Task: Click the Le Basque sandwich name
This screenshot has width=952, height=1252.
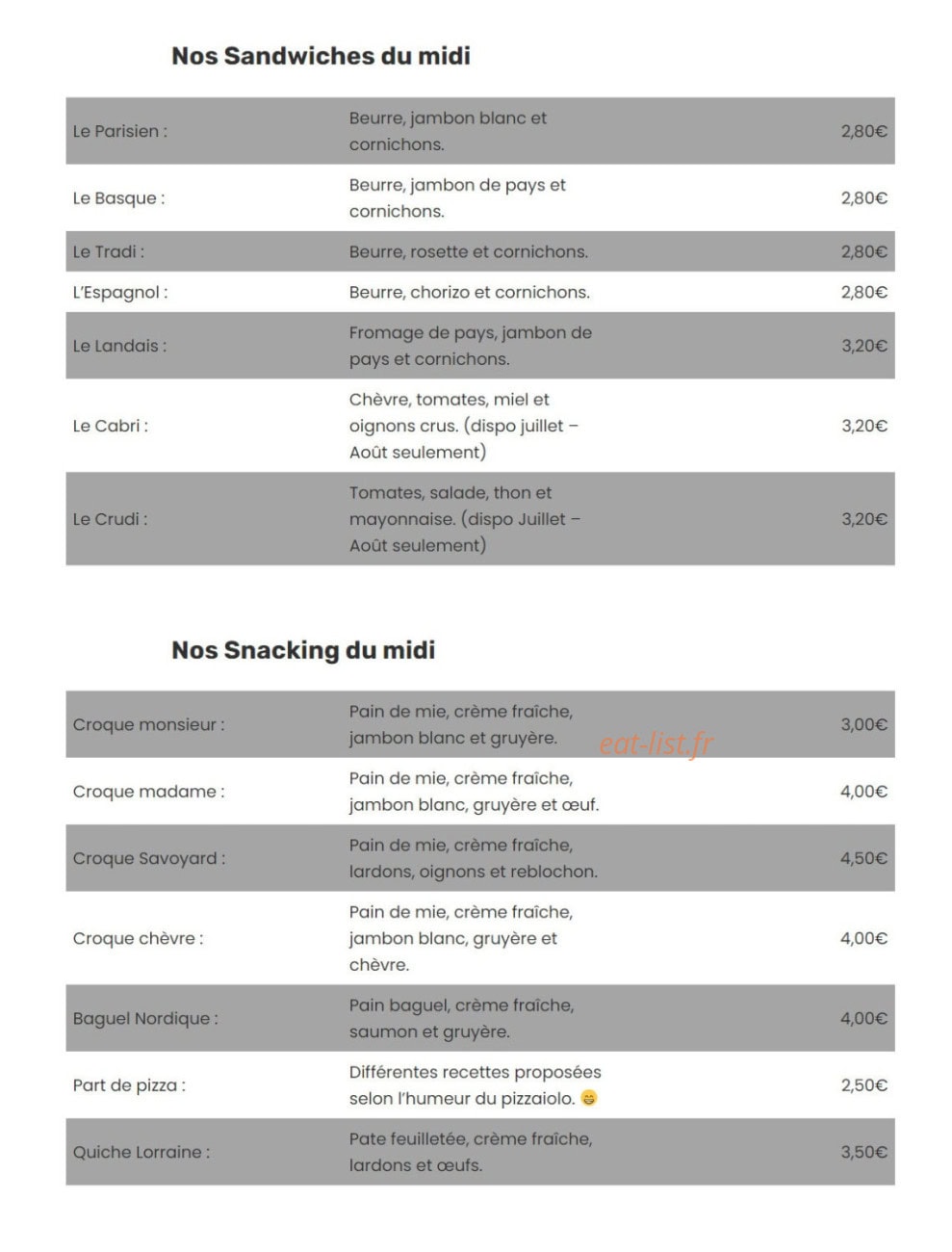Action: [119, 198]
